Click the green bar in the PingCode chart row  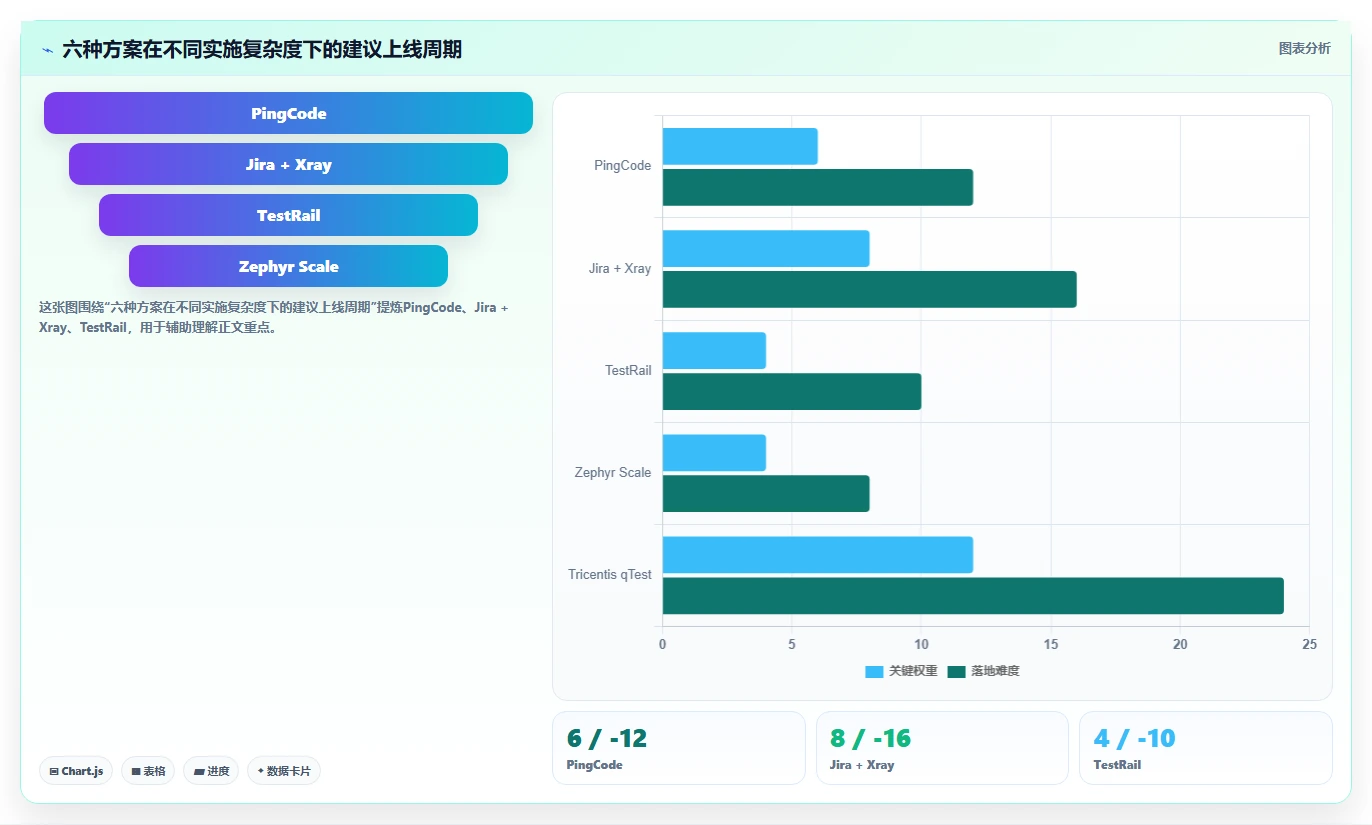(818, 187)
